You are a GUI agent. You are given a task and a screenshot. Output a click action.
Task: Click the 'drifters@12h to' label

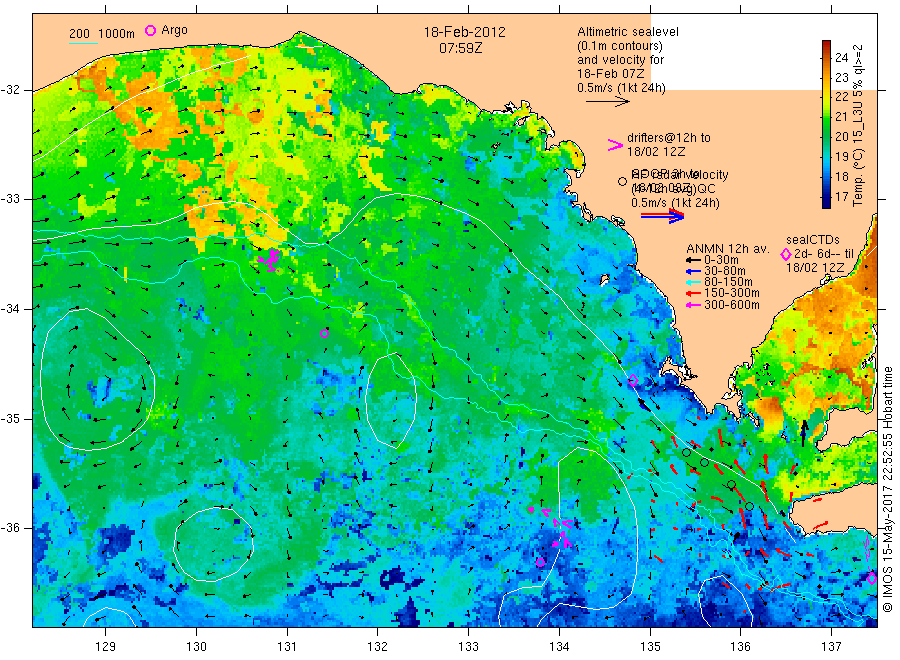[x=669, y=138]
